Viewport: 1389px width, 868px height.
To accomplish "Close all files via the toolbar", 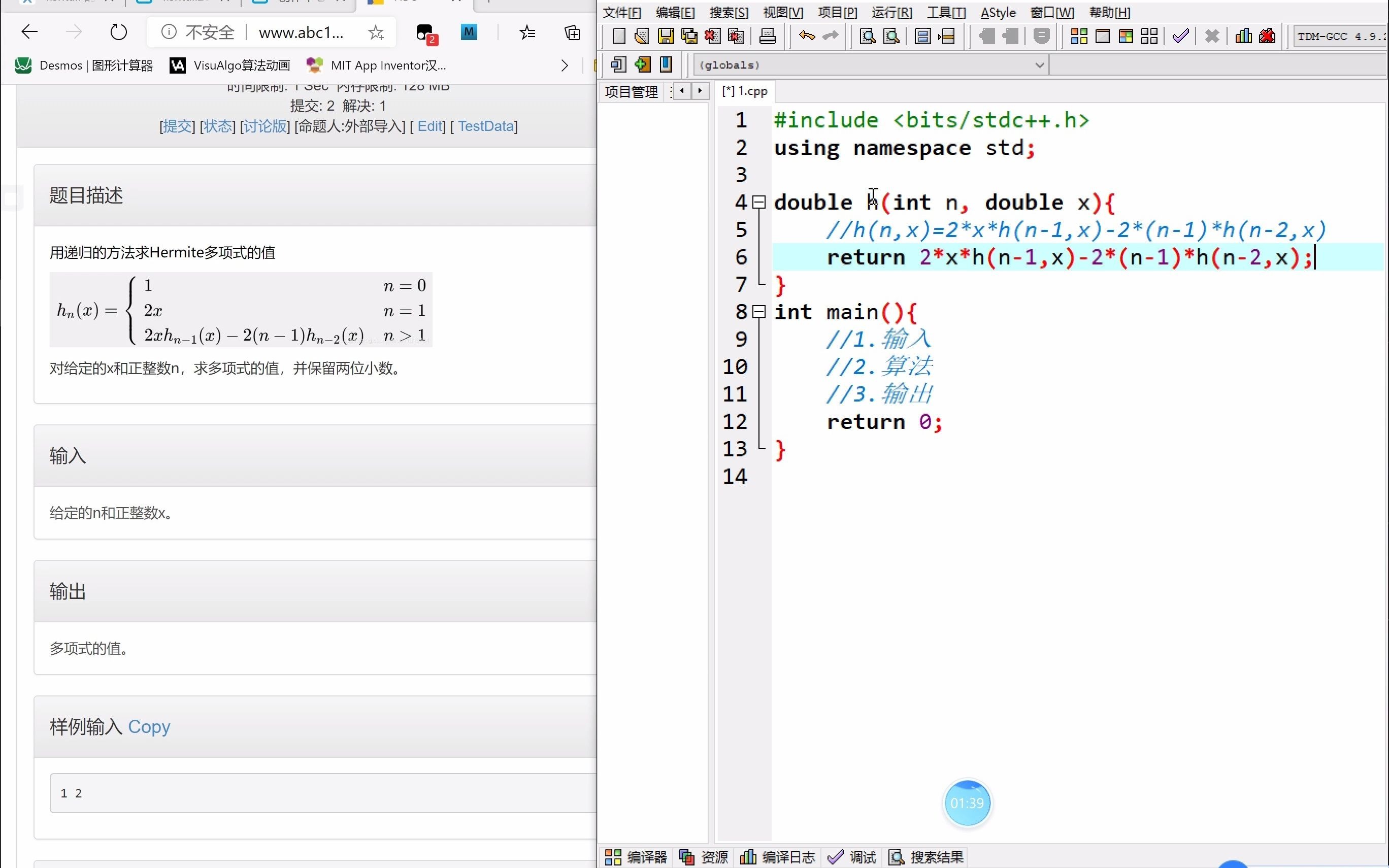I will pos(736,37).
